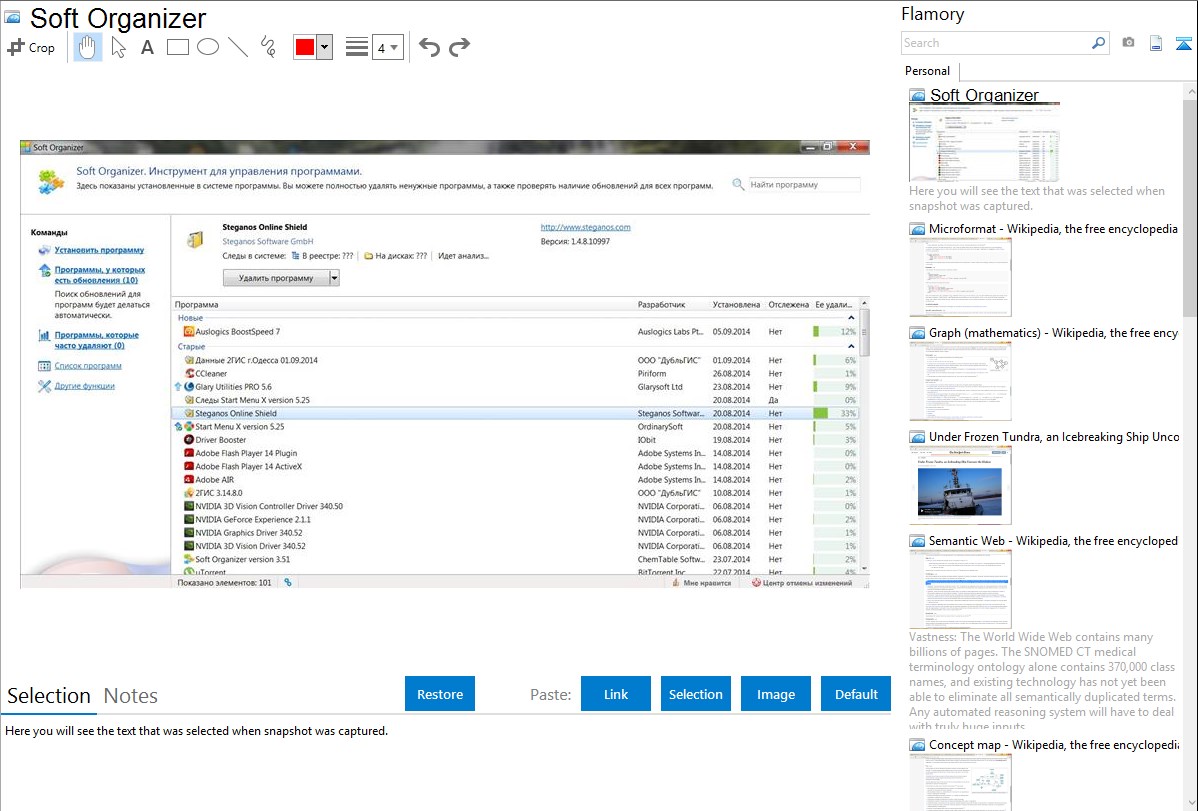1198x811 pixels.
Task: Undo the last edit
Action: pyautogui.click(x=429, y=47)
